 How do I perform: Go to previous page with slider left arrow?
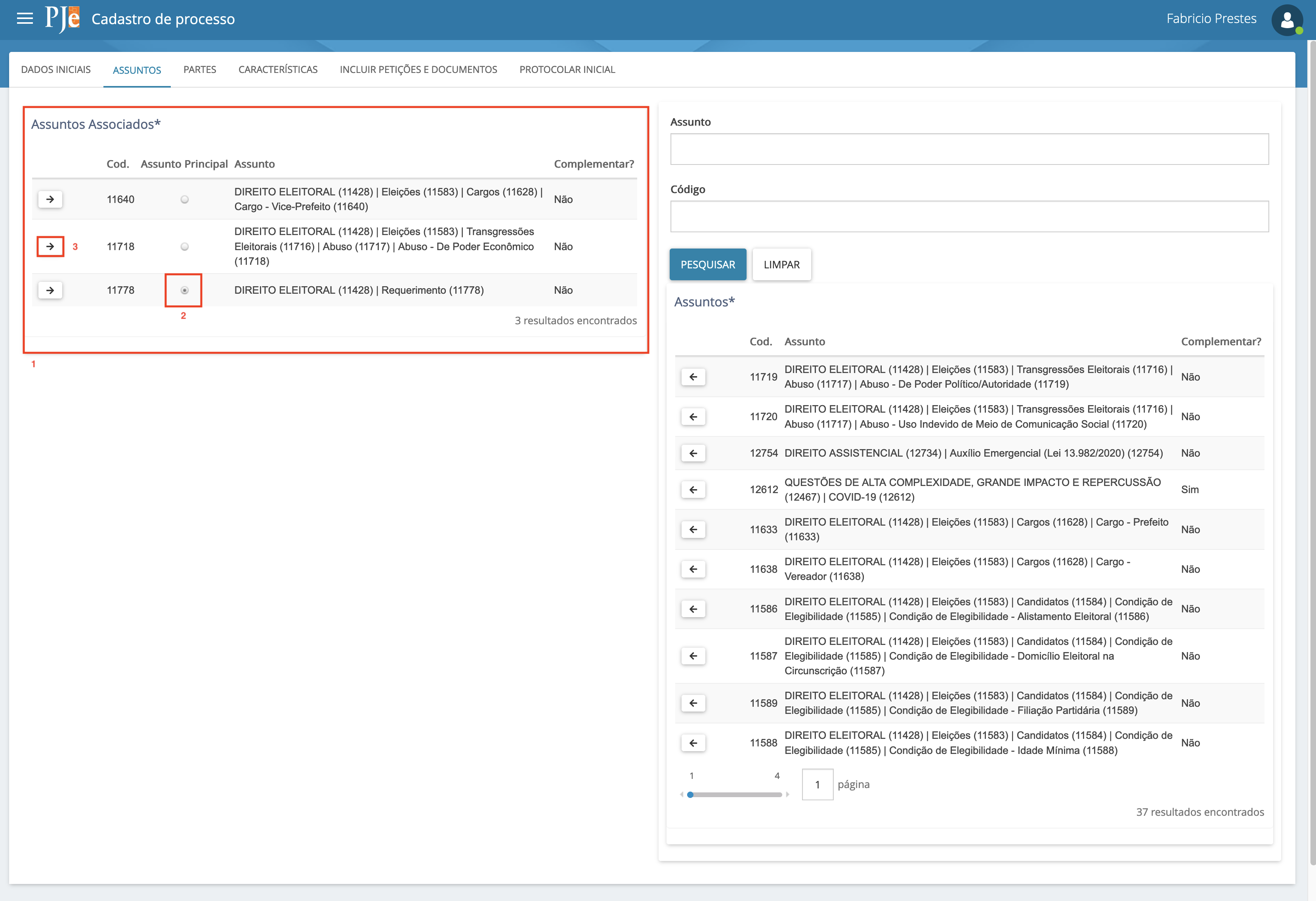coord(682,794)
